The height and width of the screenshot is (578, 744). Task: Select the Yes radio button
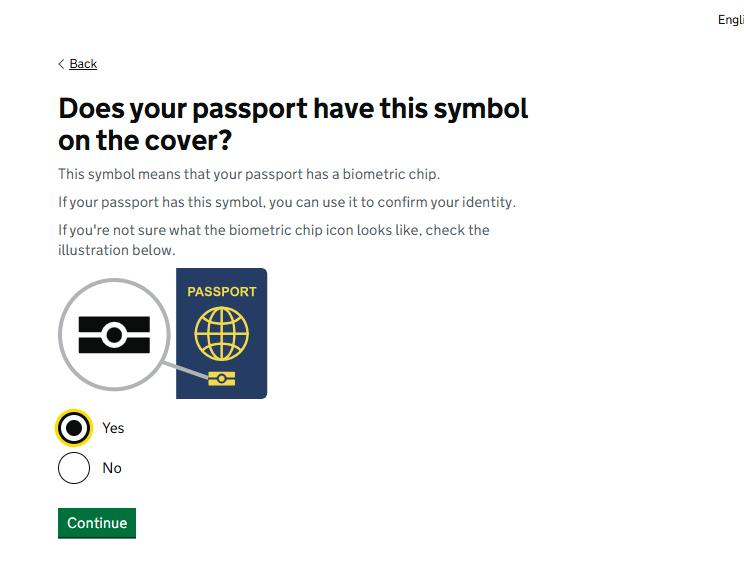pyautogui.click(x=74, y=428)
